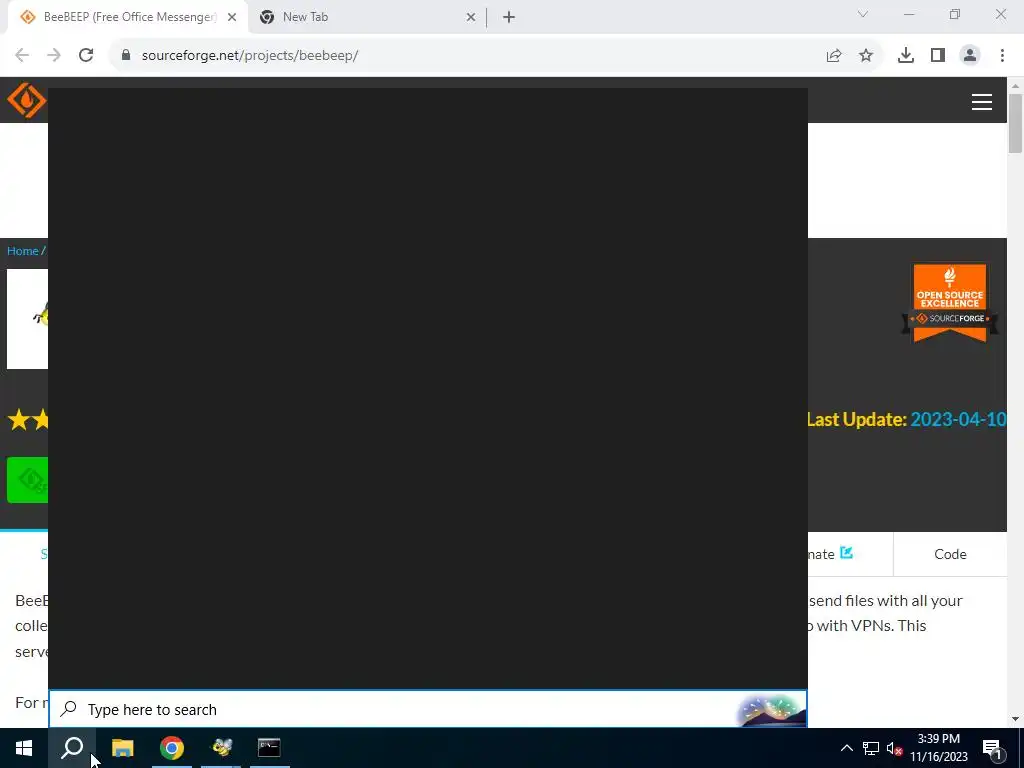Close the New Tab browser tab
Viewport: 1024px width, 768px height.
471,17
